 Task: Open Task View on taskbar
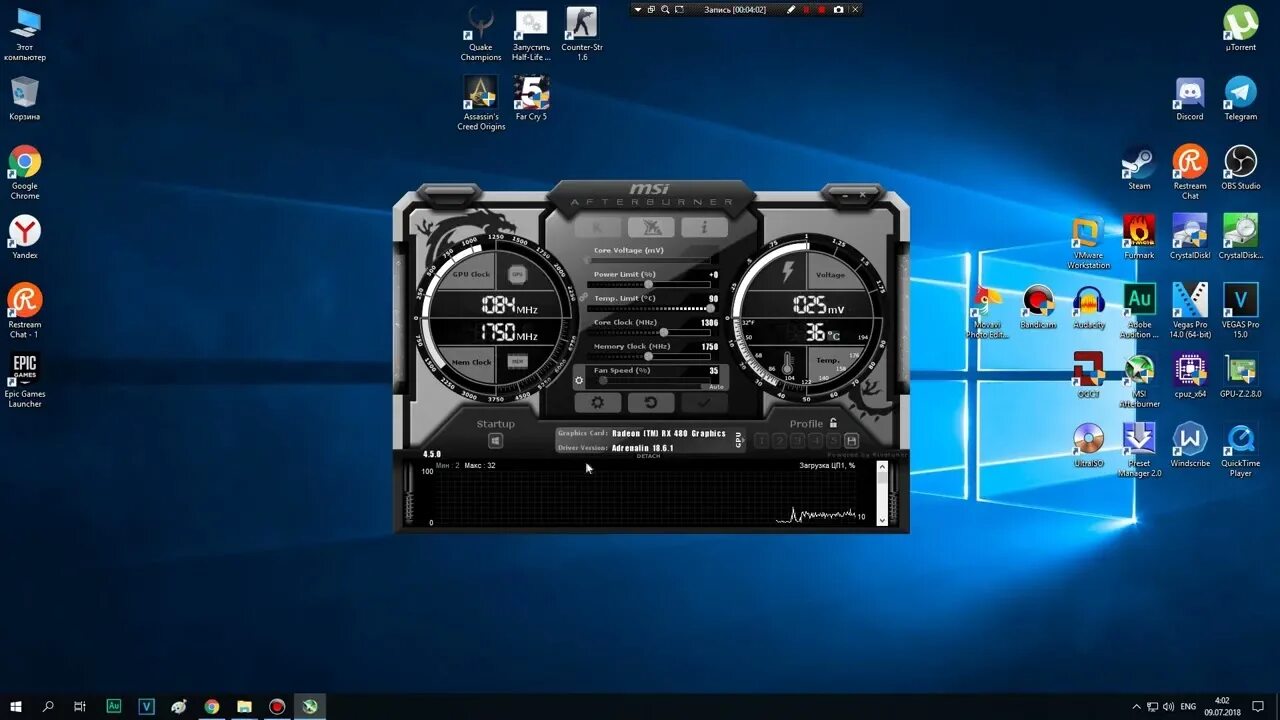[x=80, y=706]
